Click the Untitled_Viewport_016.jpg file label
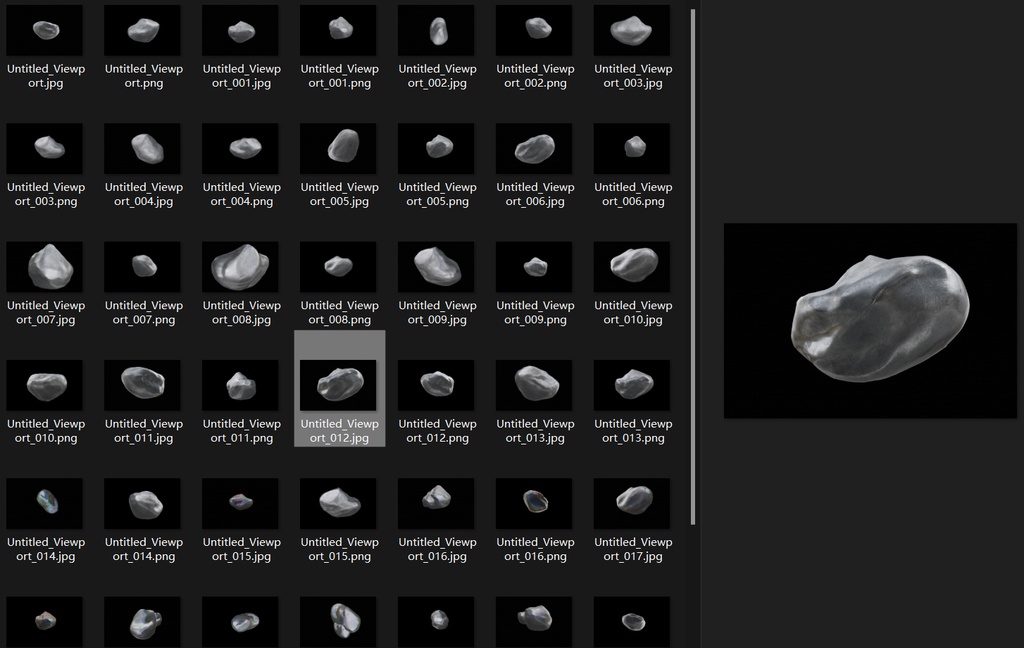The image size is (1024, 648). point(438,549)
